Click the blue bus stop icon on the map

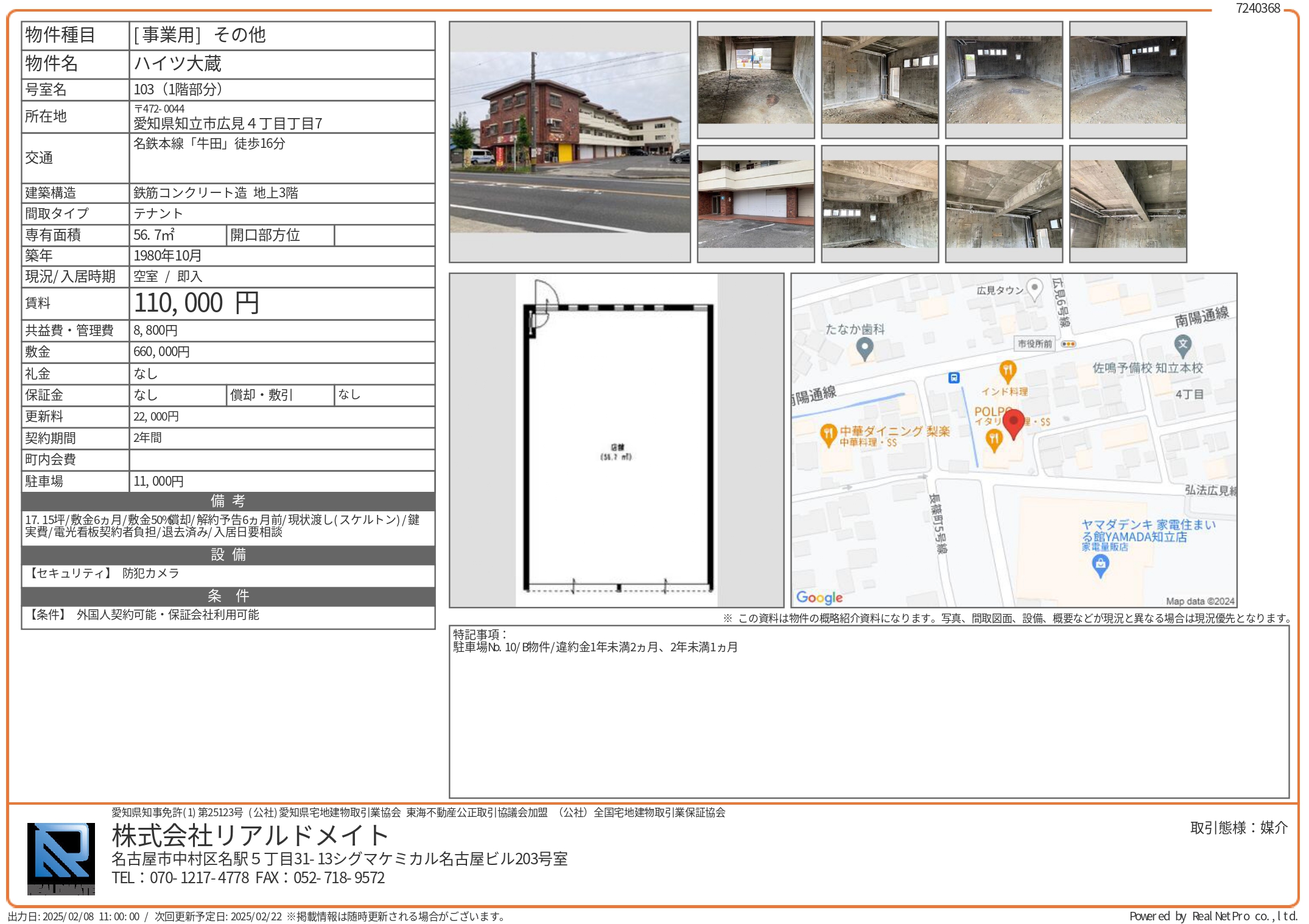[954, 378]
